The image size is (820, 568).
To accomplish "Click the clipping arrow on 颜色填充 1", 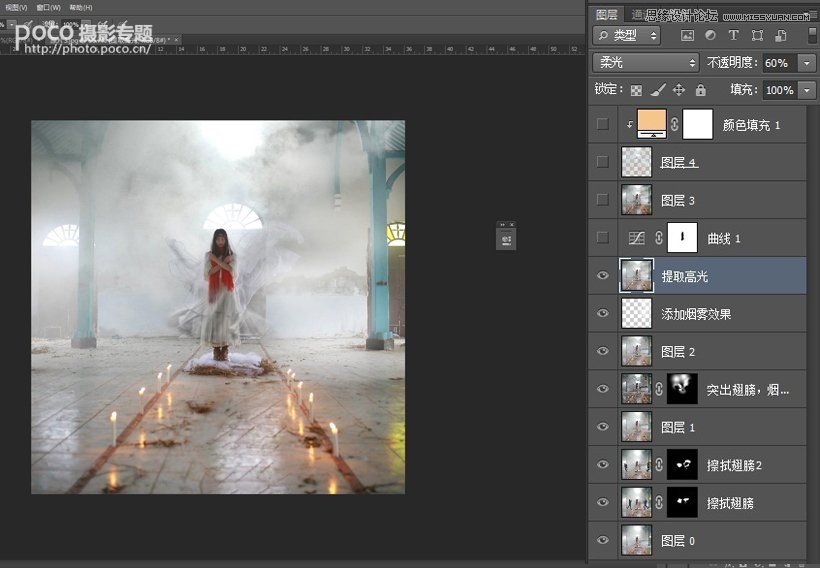I will pos(630,124).
